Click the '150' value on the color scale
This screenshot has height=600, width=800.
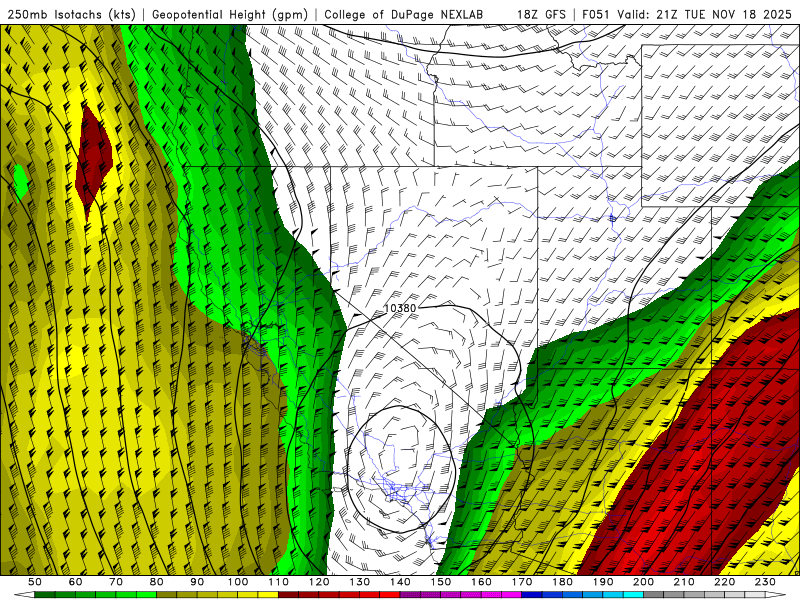tap(441, 582)
